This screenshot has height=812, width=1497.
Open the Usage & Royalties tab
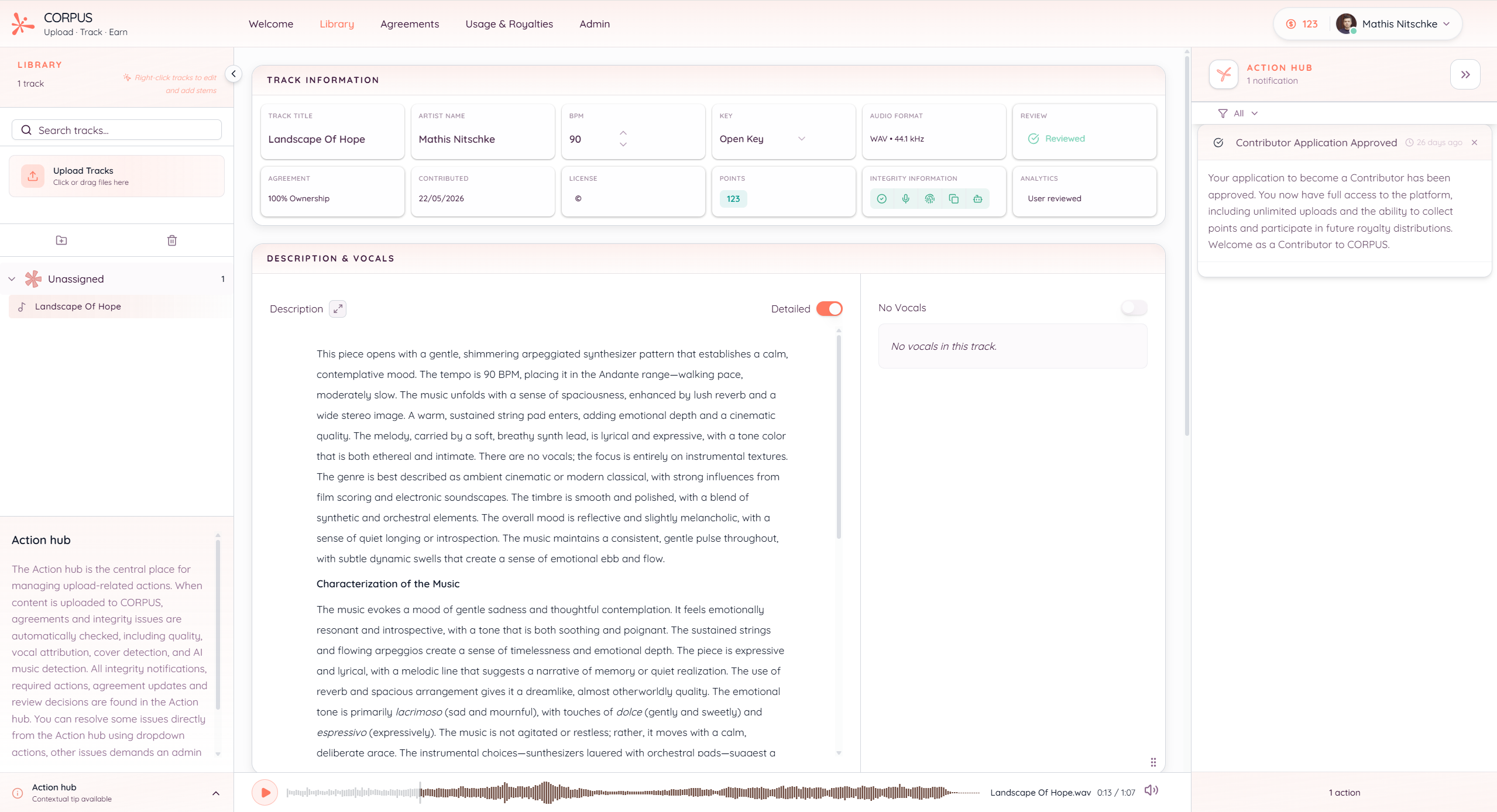pos(509,24)
